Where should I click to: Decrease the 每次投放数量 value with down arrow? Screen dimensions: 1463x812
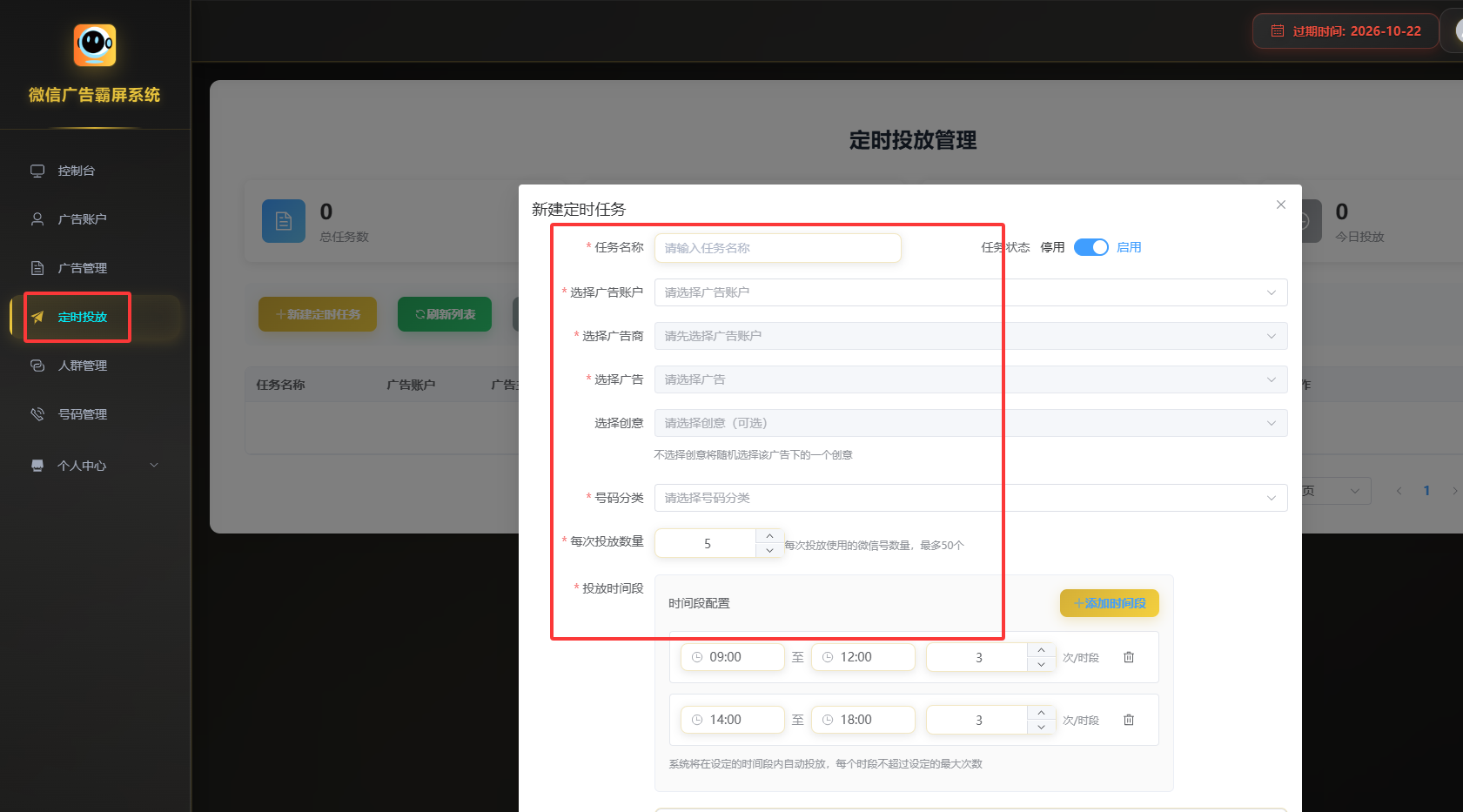point(769,550)
